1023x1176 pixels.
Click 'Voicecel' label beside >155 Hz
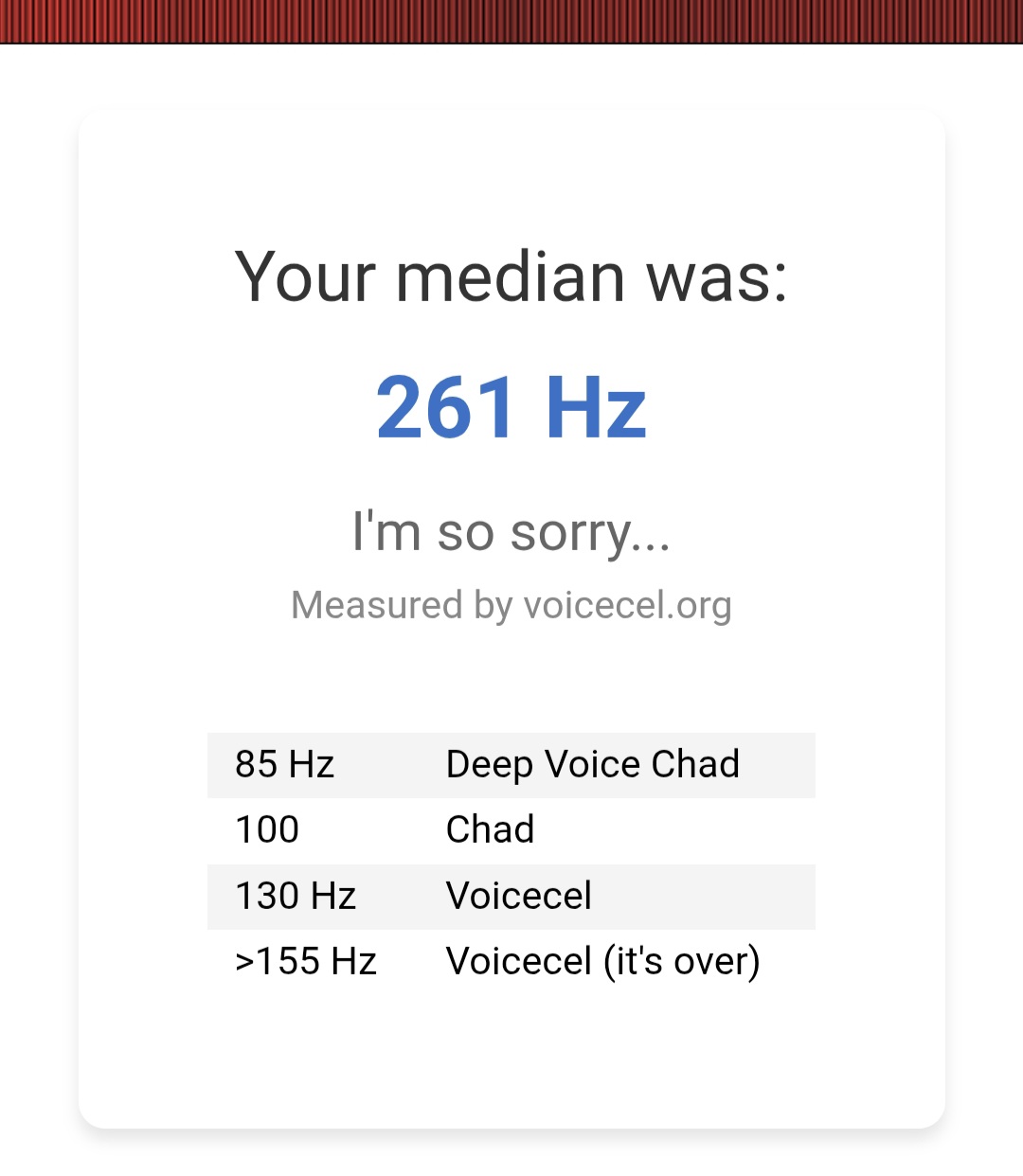coord(518,961)
